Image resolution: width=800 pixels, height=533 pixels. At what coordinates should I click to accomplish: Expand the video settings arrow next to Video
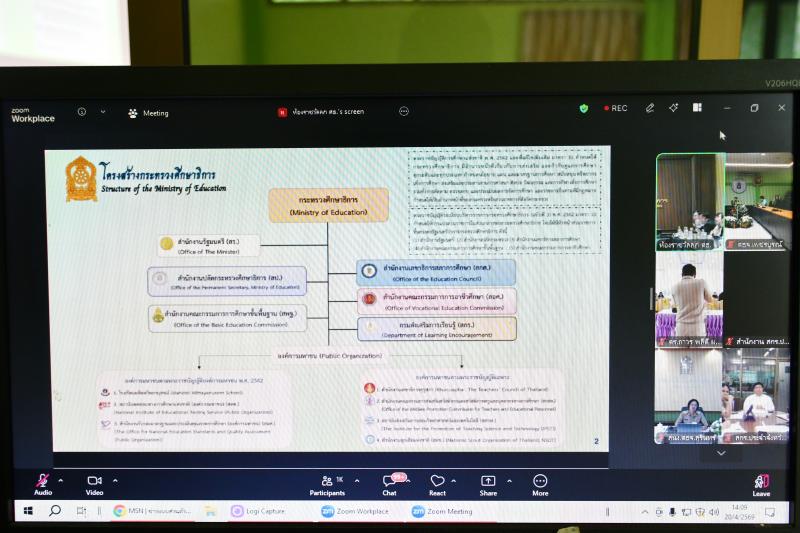[x=114, y=480]
